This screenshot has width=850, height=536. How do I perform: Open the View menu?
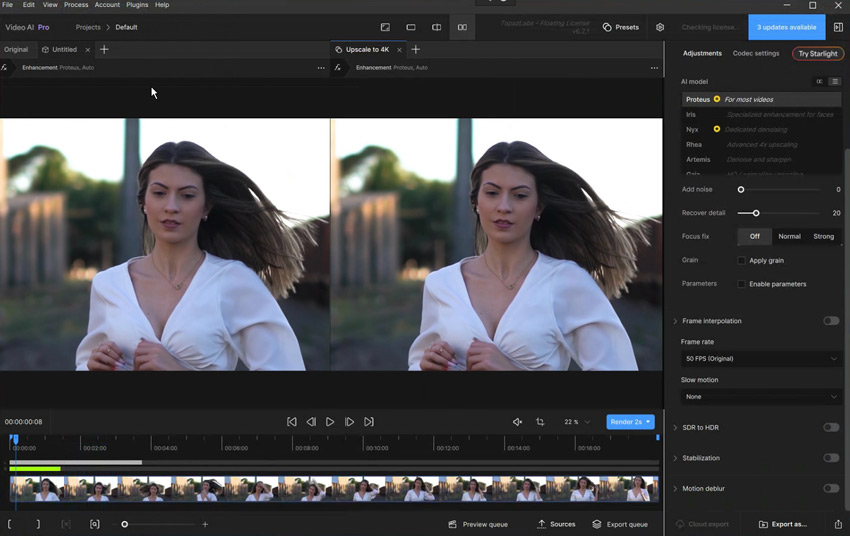pos(50,4)
